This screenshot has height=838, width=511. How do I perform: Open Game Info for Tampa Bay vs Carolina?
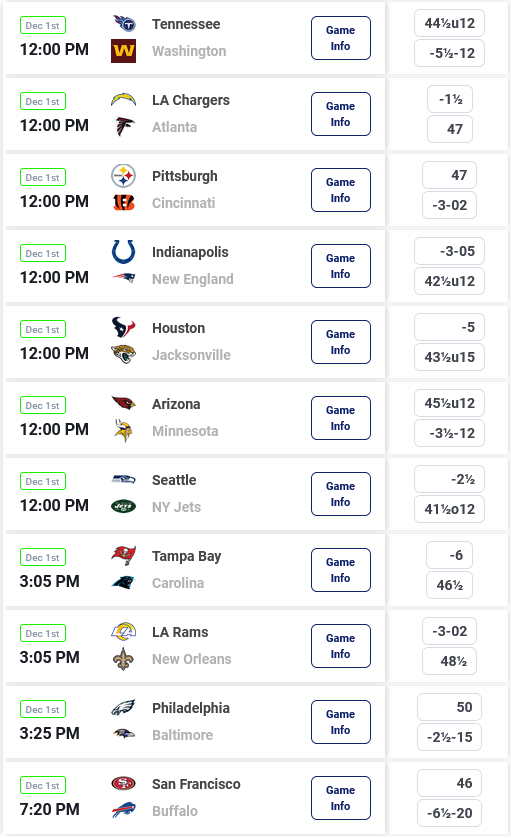[x=341, y=570]
